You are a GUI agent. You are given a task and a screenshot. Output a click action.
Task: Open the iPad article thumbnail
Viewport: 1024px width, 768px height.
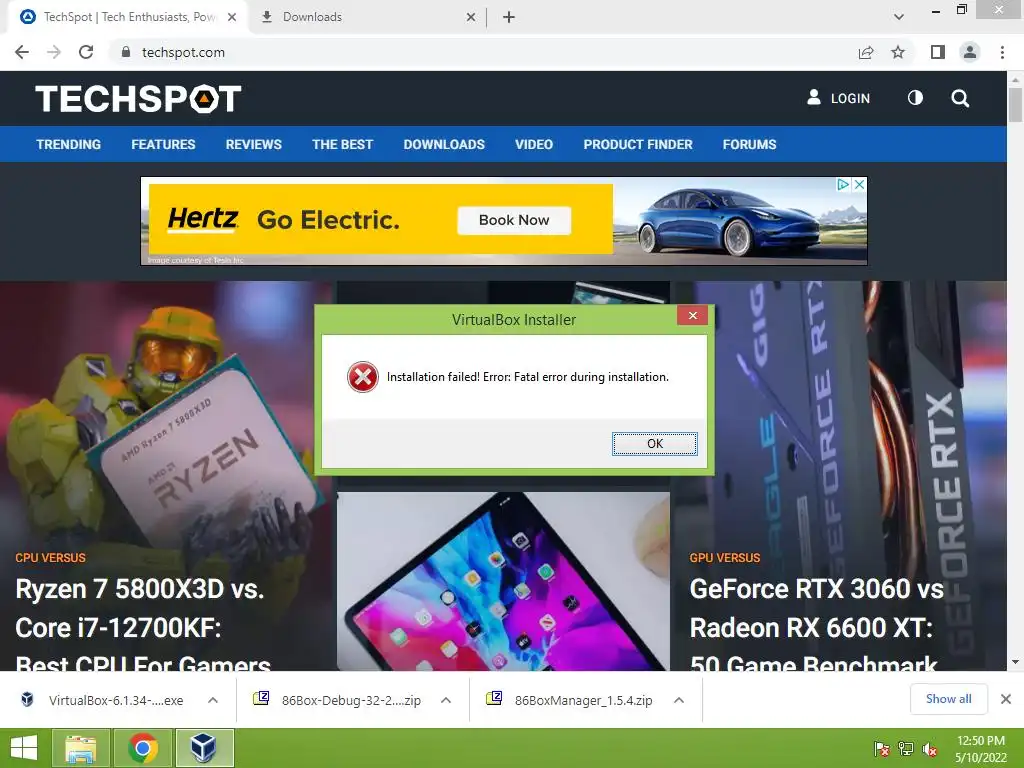tap(504, 581)
